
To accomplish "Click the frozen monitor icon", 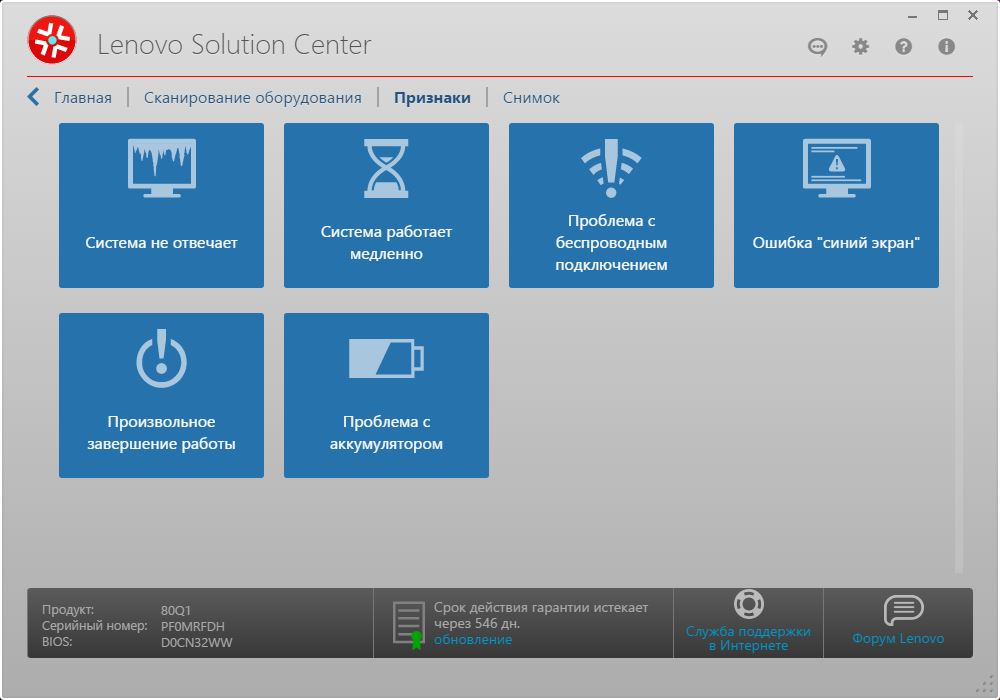I will 161,168.
